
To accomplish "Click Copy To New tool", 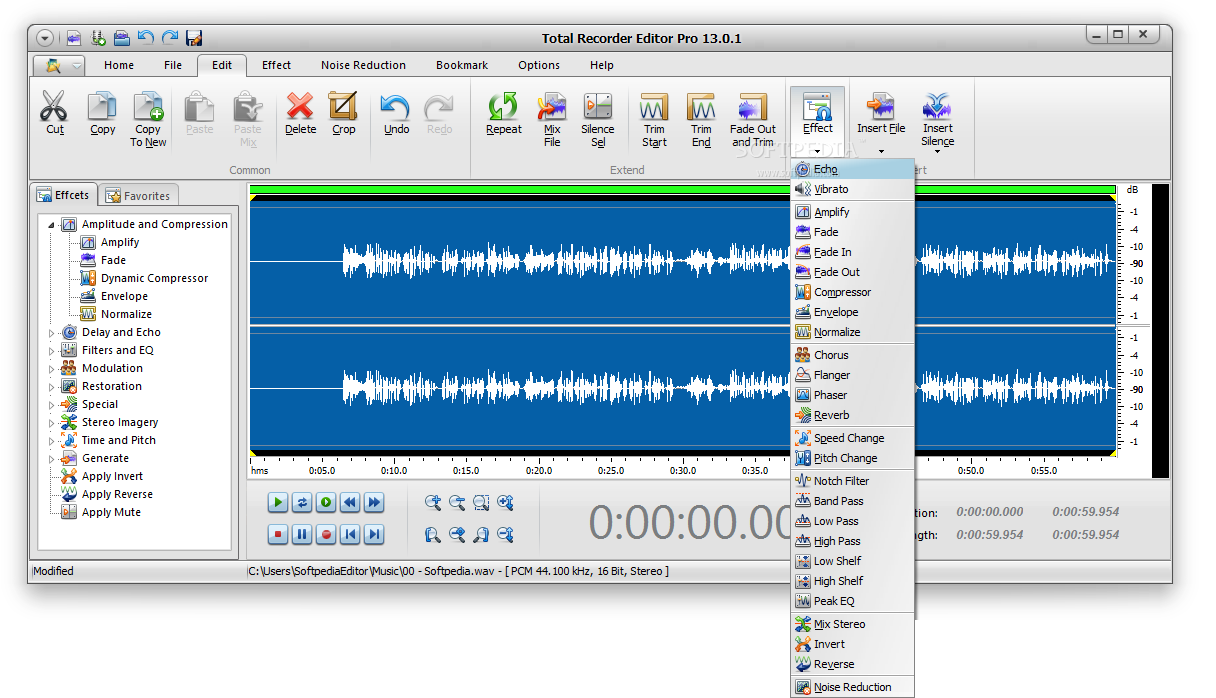I will [148, 120].
